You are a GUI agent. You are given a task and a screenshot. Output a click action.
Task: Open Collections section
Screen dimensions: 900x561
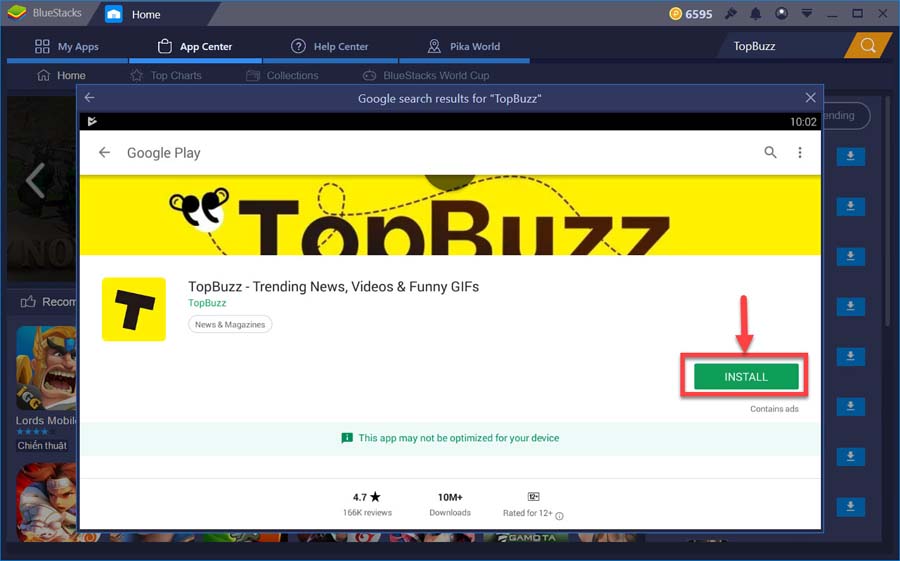click(x=282, y=75)
